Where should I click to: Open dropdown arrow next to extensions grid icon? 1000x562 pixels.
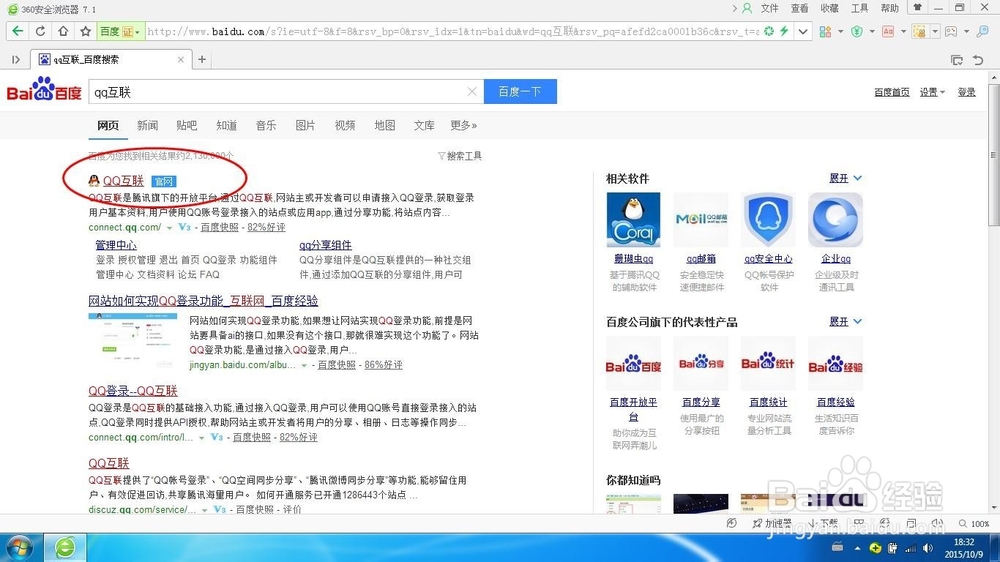[x=841, y=31]
